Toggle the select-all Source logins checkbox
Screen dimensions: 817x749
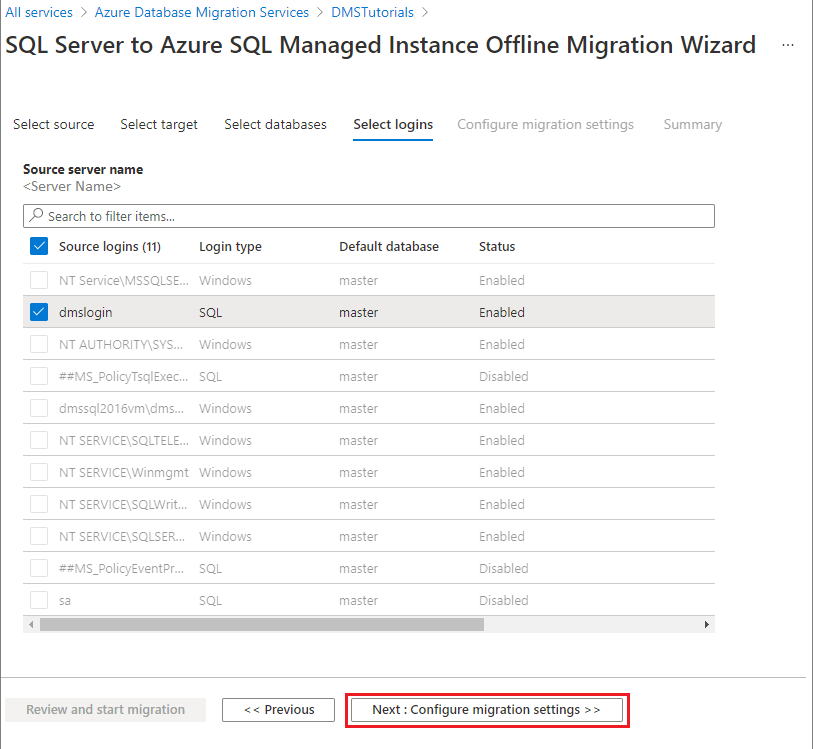click(39, 246)
